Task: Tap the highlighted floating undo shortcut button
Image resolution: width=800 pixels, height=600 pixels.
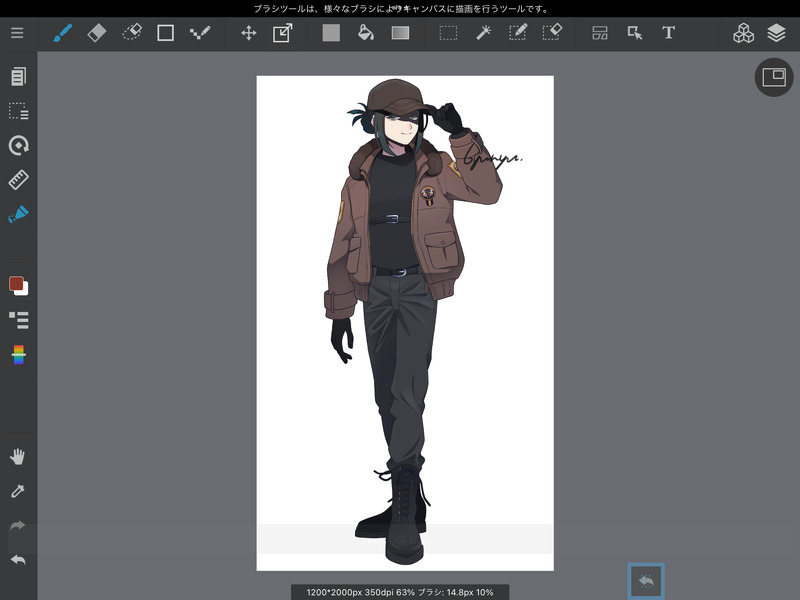Action: [646, 581]
